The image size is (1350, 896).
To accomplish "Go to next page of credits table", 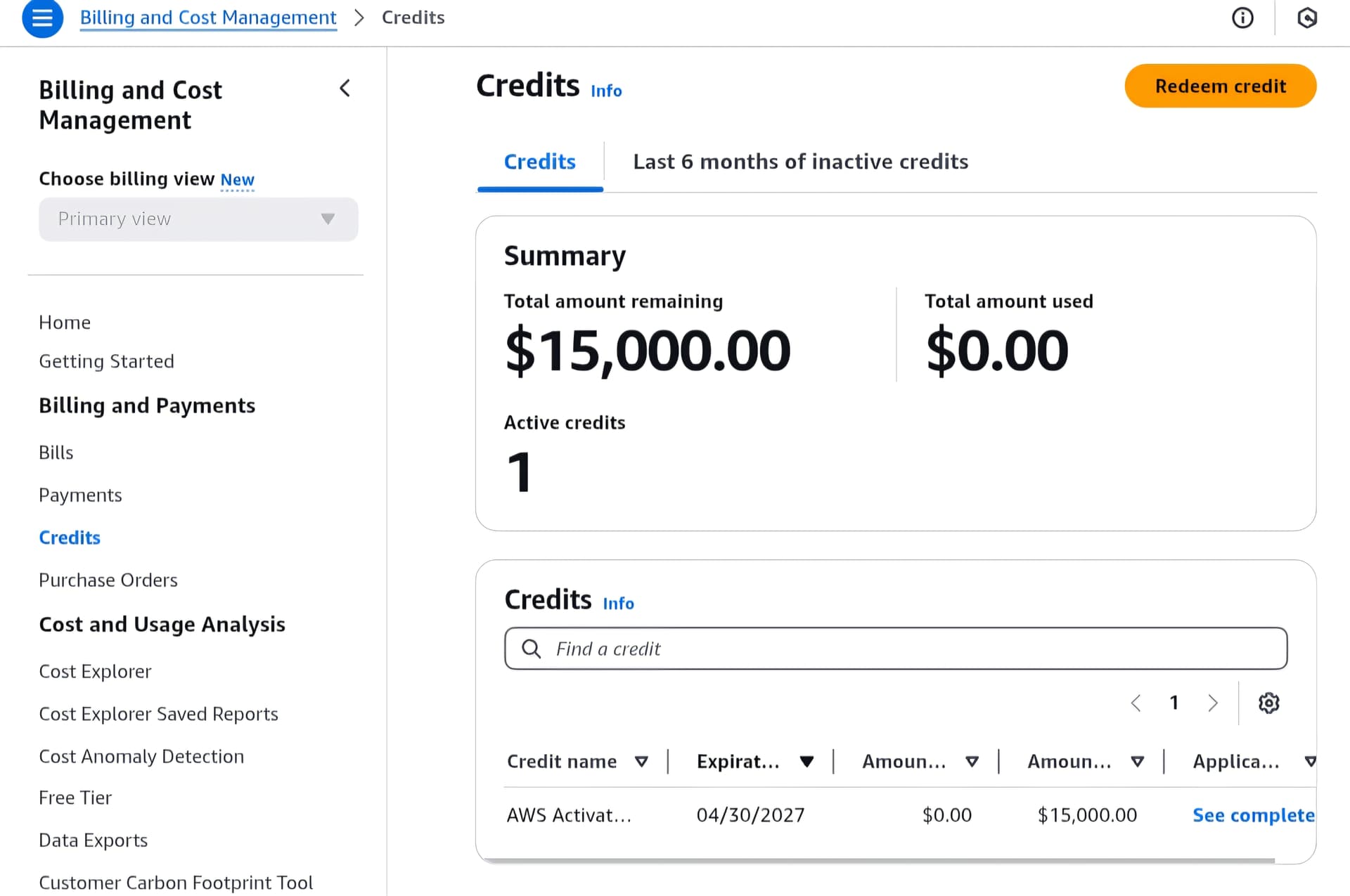I will coord(1213,703).
